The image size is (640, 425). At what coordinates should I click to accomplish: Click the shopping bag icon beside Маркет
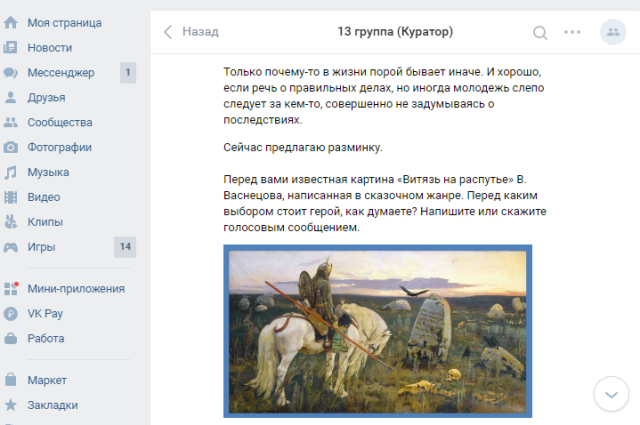(11, 380)
